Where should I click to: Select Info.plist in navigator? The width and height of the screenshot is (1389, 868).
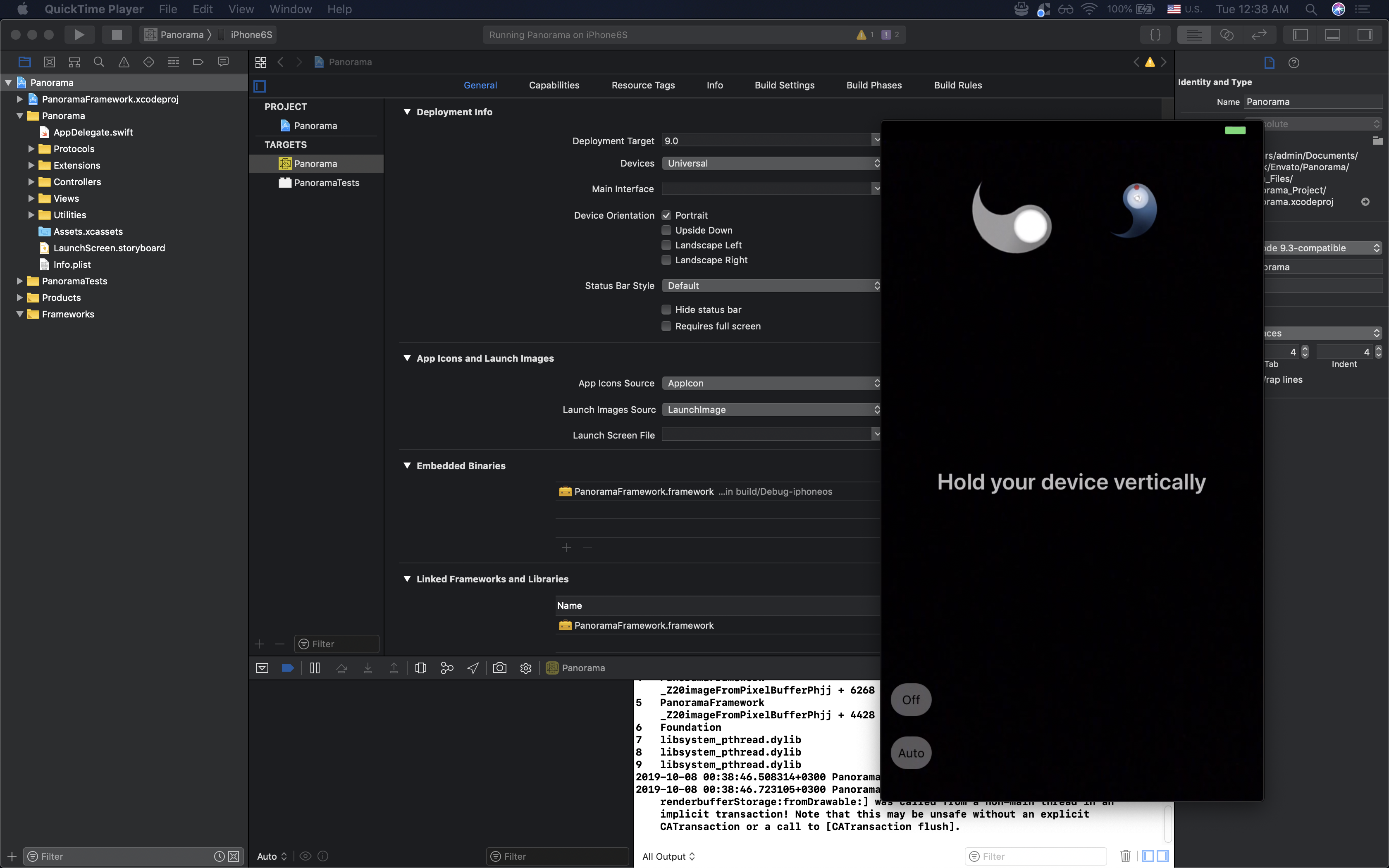[x=72, y=264]
